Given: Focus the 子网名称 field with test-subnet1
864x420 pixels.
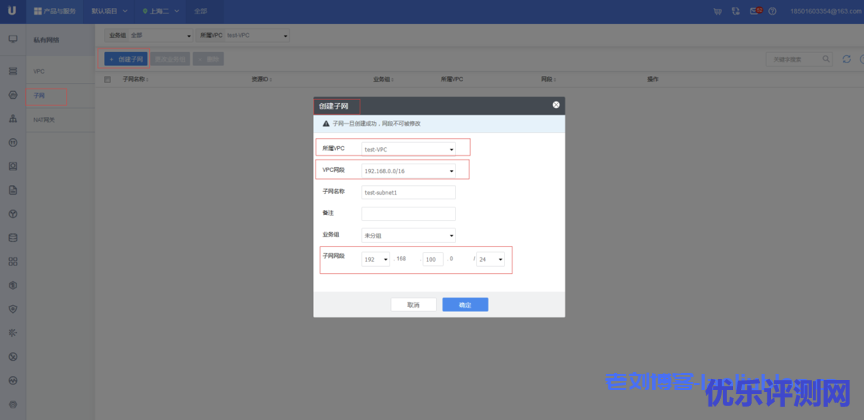Looking at the screenshot, I should (x=408, y=192).
